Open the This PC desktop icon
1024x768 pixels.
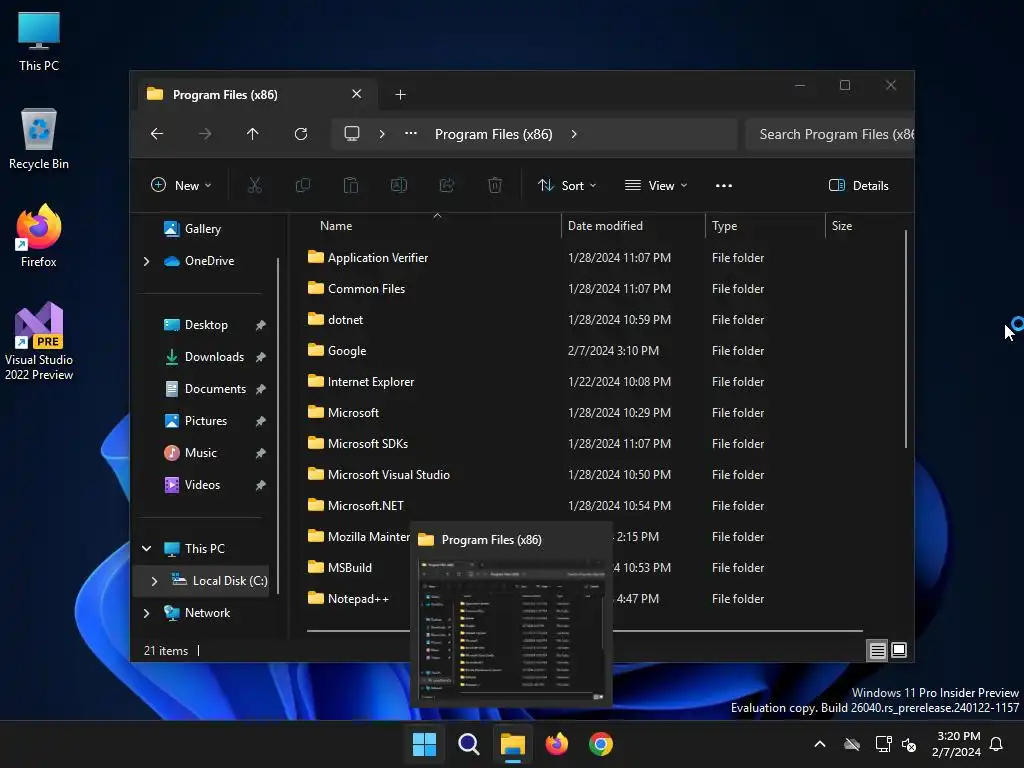39,42
